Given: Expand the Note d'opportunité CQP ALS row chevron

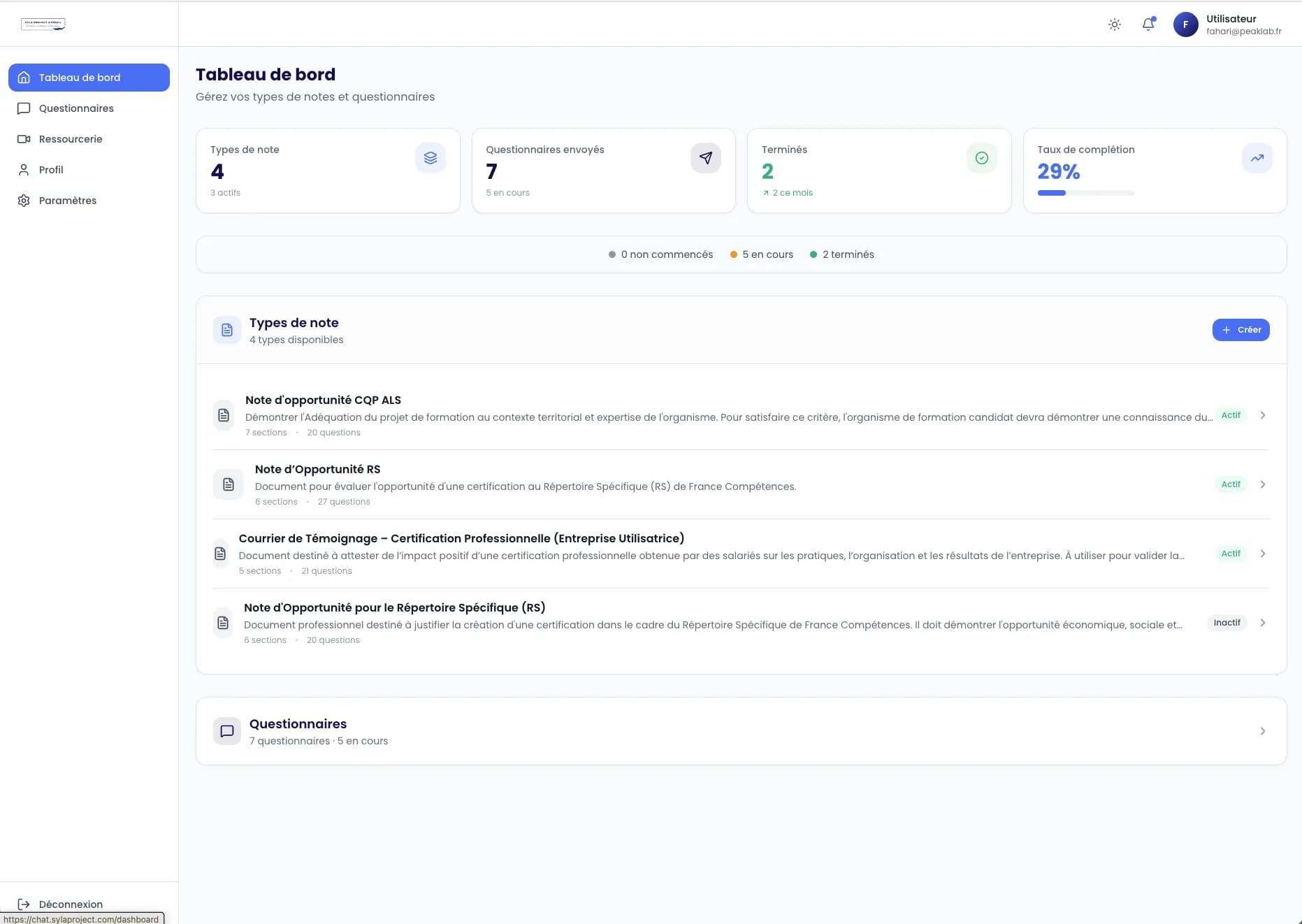Looking at the screenshot, I should pyautogui.click(x=1262, y=415).
